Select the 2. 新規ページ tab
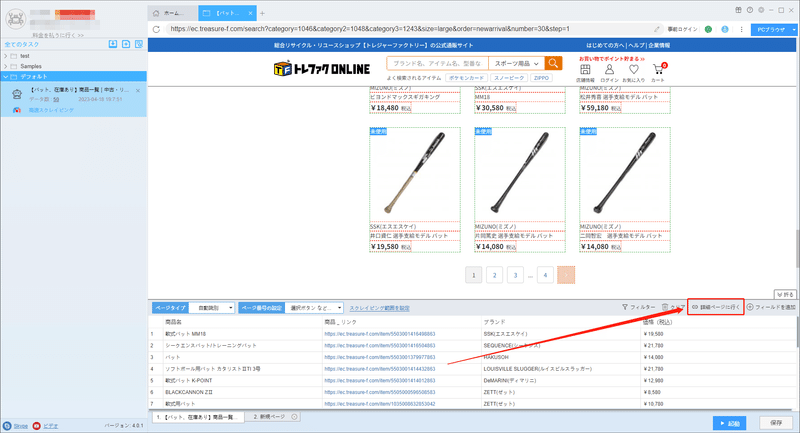Image resolution: width=800 pixels, height=433 pixels. point(274,417)
